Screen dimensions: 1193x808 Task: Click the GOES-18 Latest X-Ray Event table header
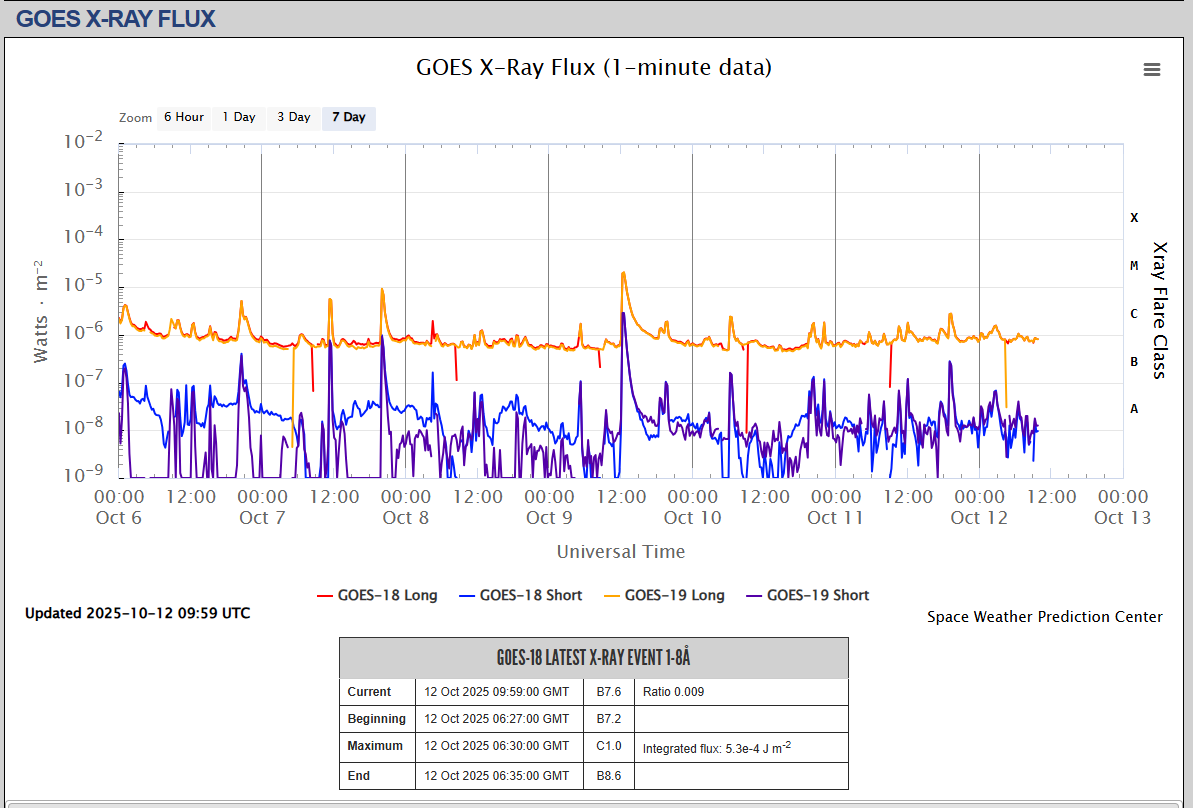(593, 658)
